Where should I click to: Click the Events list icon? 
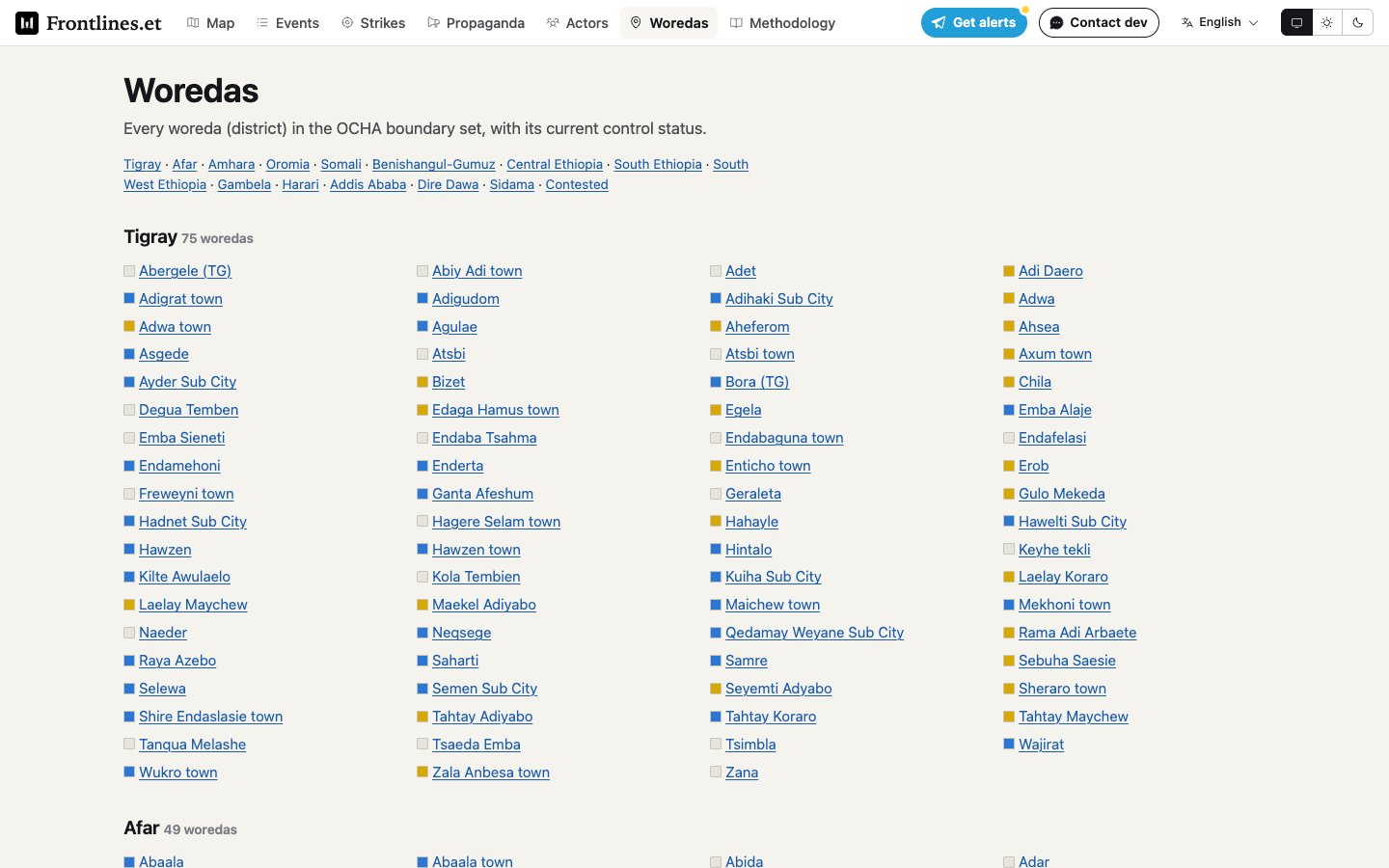tap(262, 22)
